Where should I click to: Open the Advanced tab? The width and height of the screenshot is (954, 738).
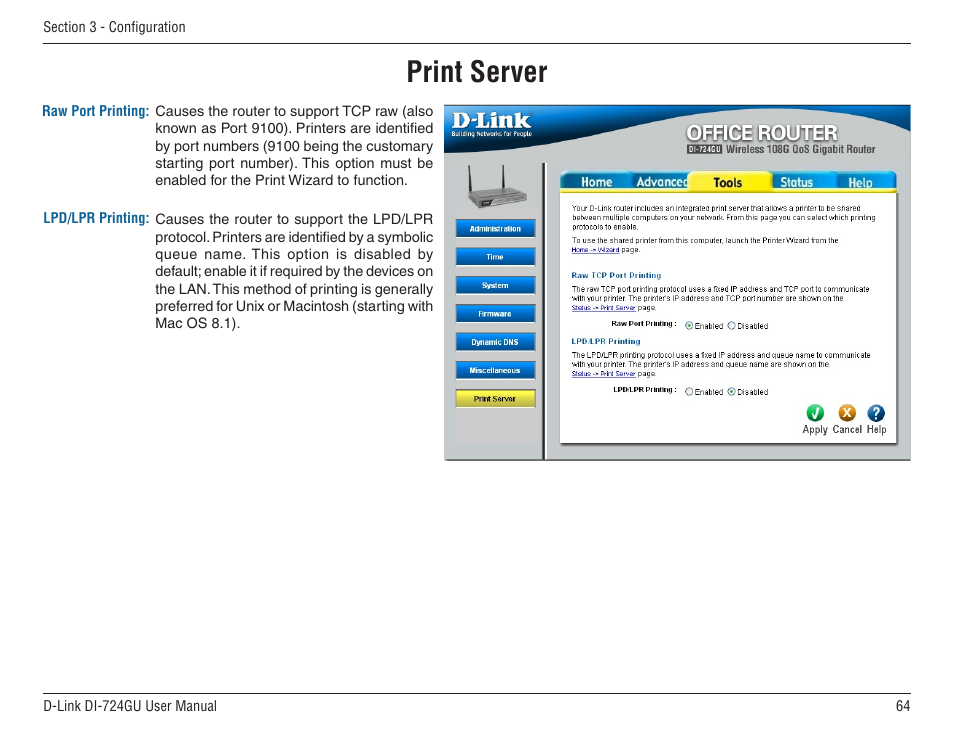661,182
